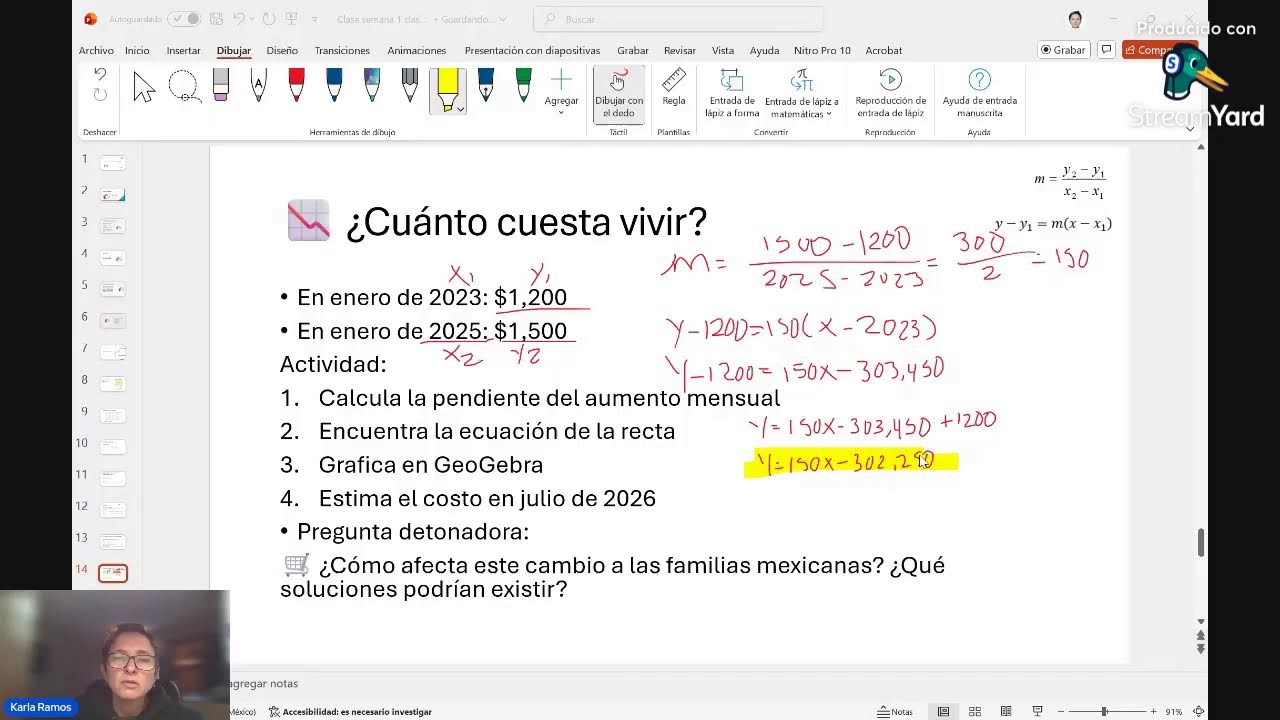Screen dimensions: 1280x720
Task: Zoom out with the minus button
Action: (x=1061, y=712)
